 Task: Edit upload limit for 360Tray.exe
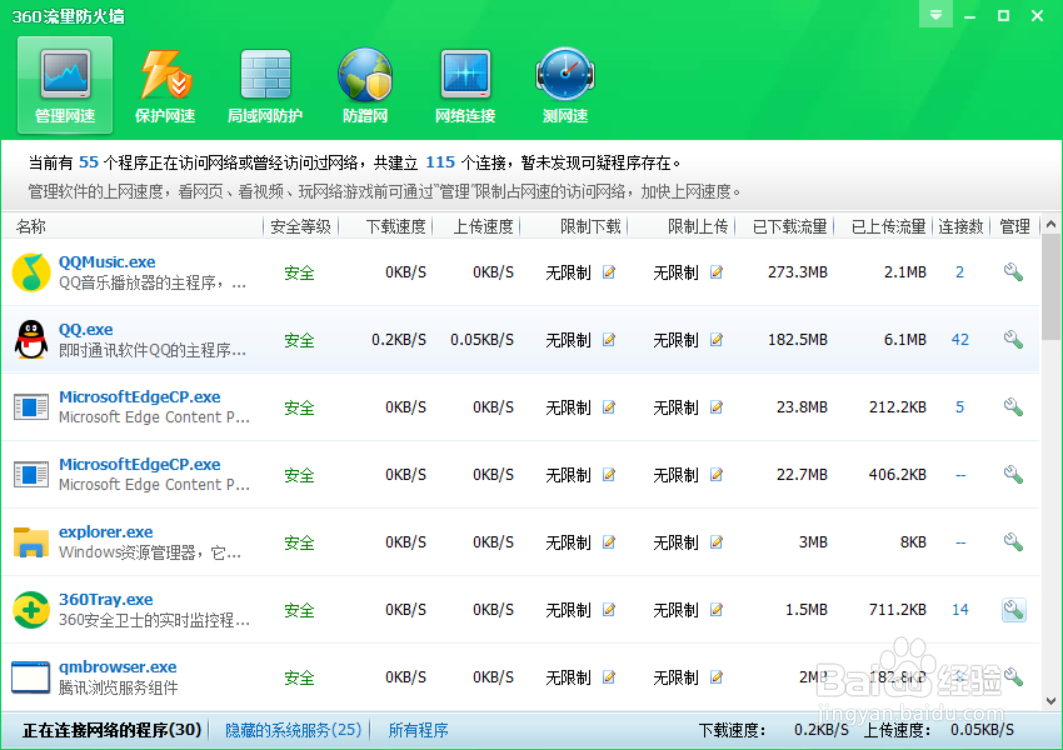click(717, 610)
